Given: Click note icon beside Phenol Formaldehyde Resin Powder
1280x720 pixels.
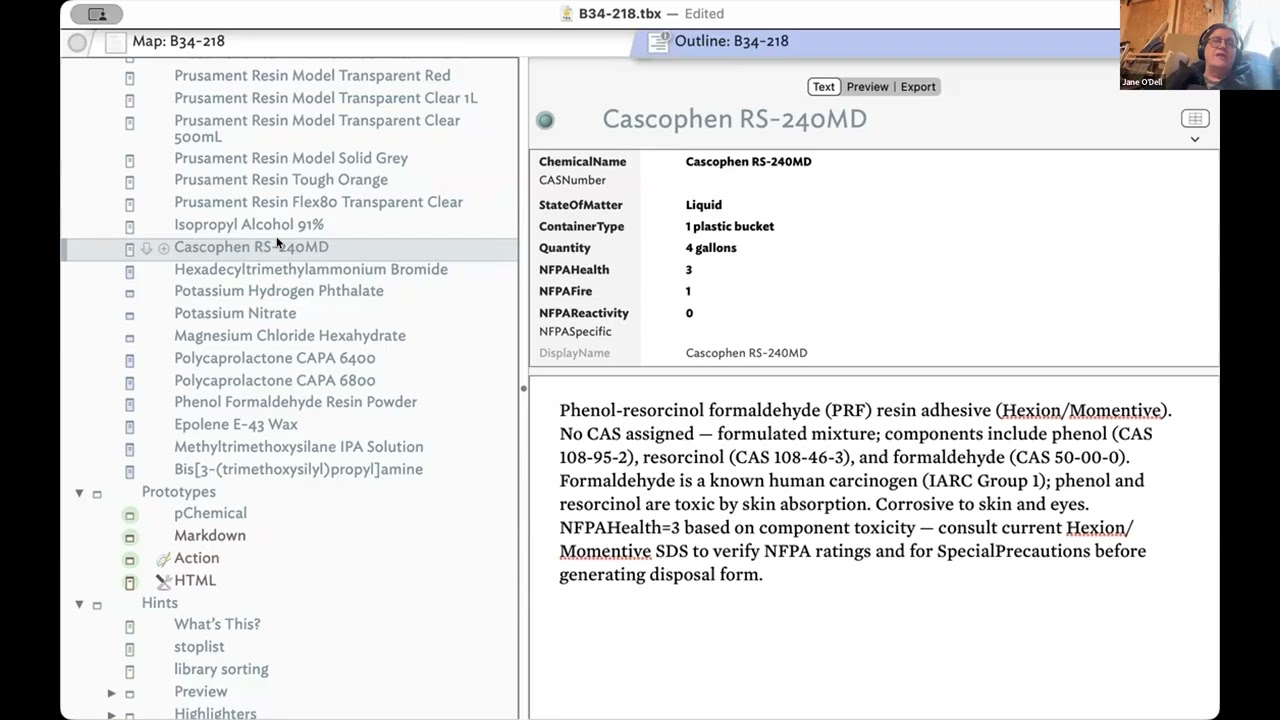Looking at the screenshot, I should (129, 403).
